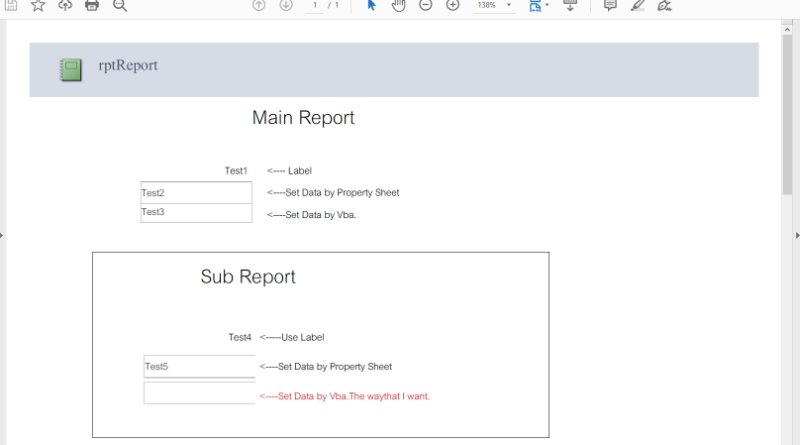
Task: Click the cloud upload icon
Action: pyautogui.click(x=65, y=5)
